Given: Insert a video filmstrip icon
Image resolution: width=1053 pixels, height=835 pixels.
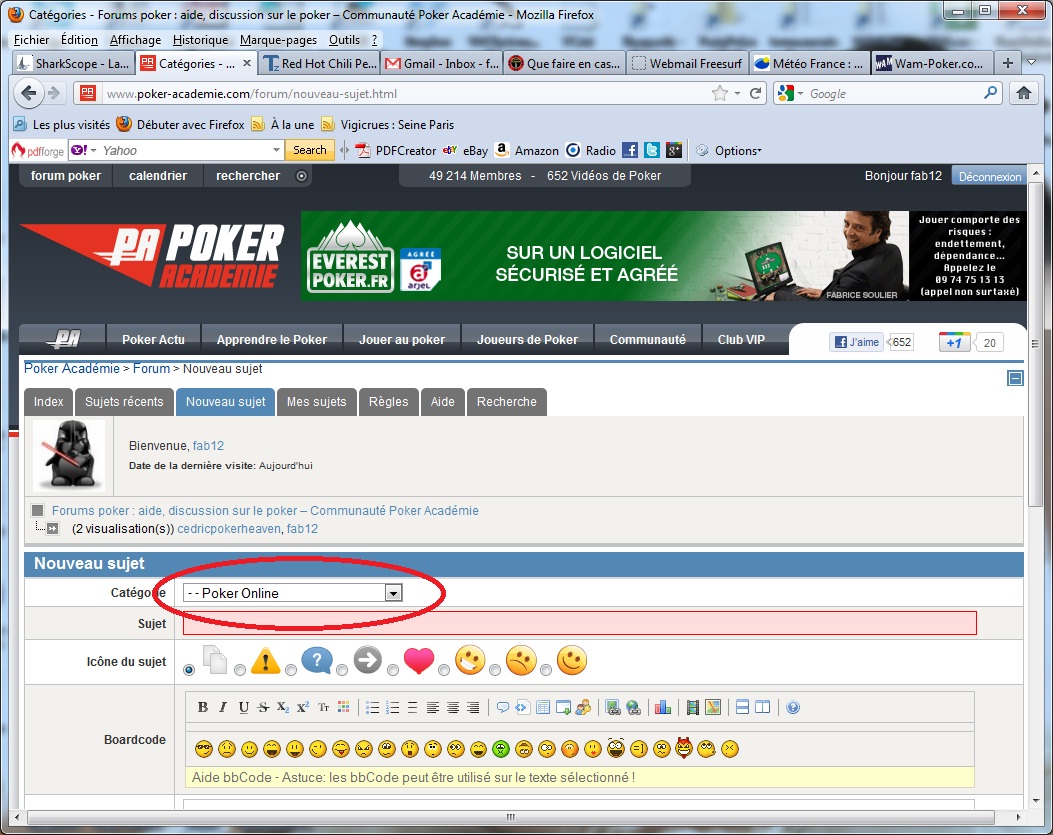Looking at the screenshot, I should click(x=692, y=707).
